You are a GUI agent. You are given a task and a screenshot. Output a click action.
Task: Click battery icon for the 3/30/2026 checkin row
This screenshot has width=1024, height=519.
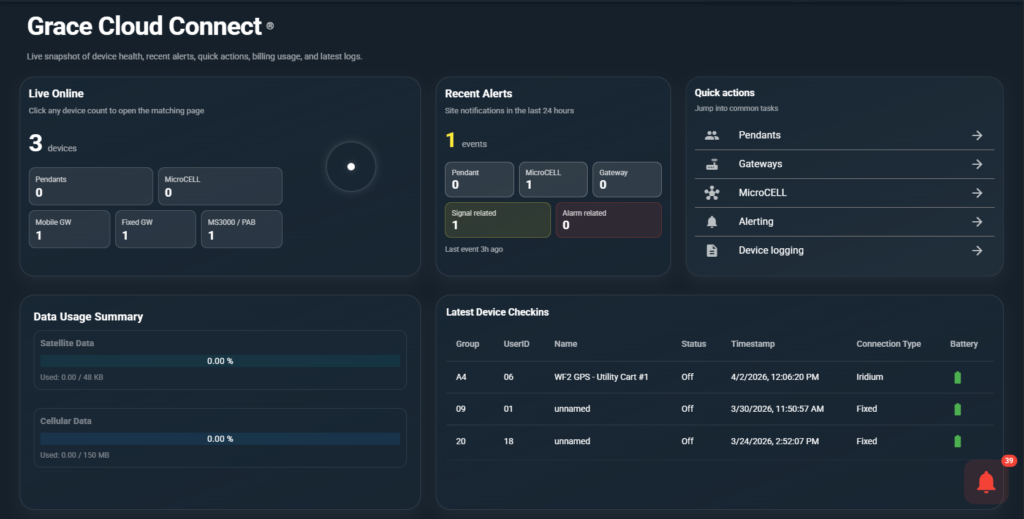click(x=957, y=409)
